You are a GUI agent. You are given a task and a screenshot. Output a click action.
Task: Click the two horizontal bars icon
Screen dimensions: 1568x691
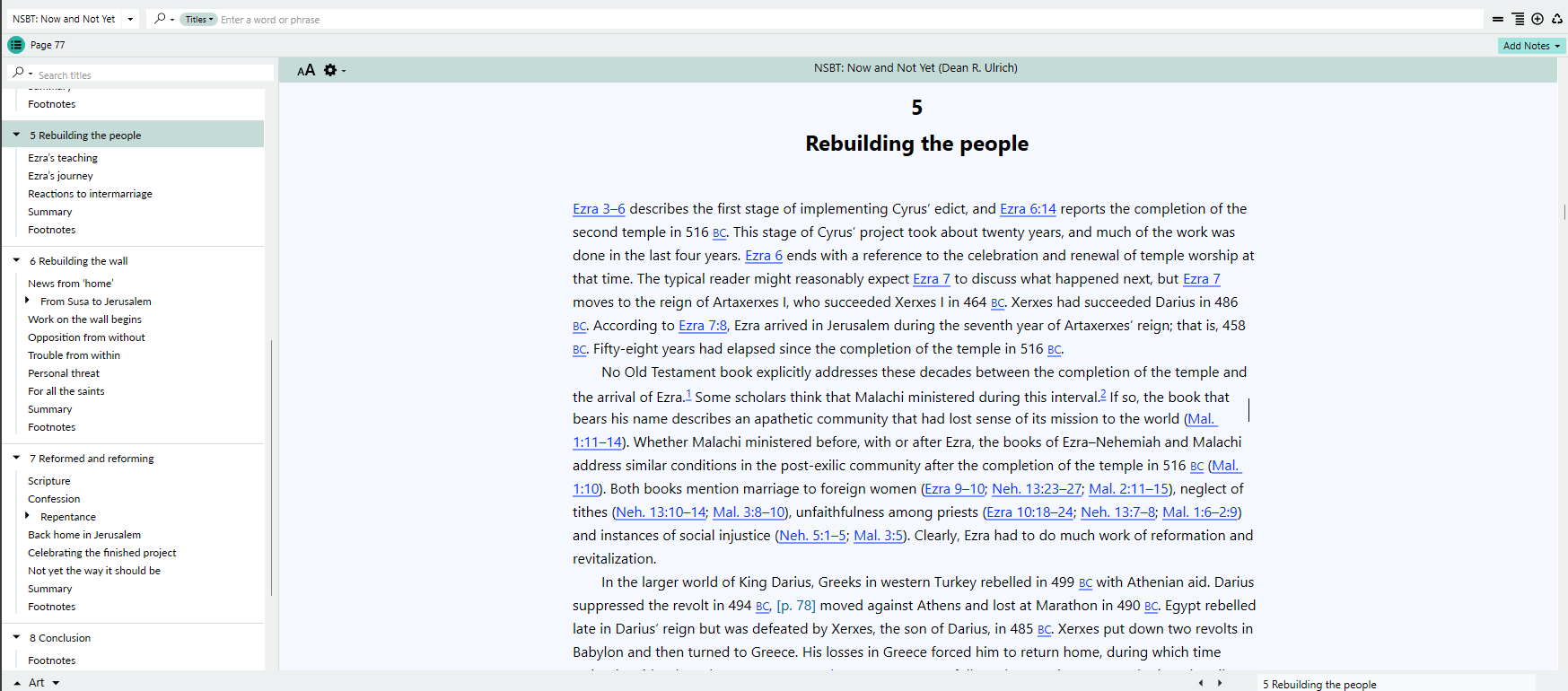tap(1497, 19)
